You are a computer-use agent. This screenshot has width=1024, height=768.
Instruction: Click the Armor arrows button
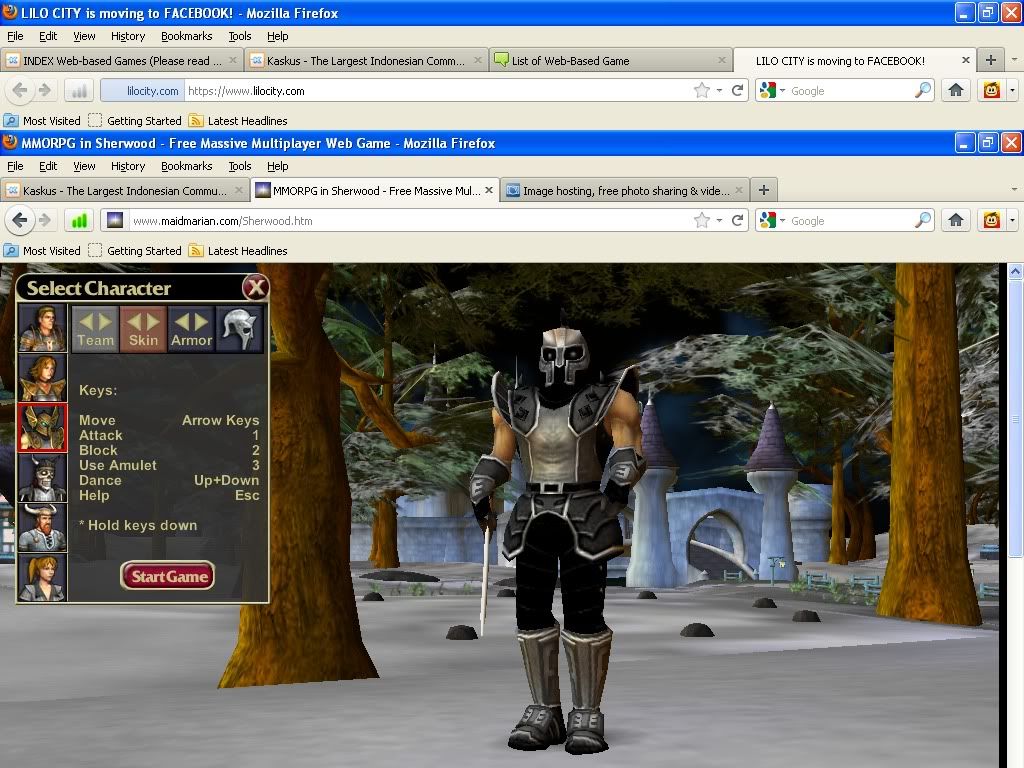click(x=191, y=329)
